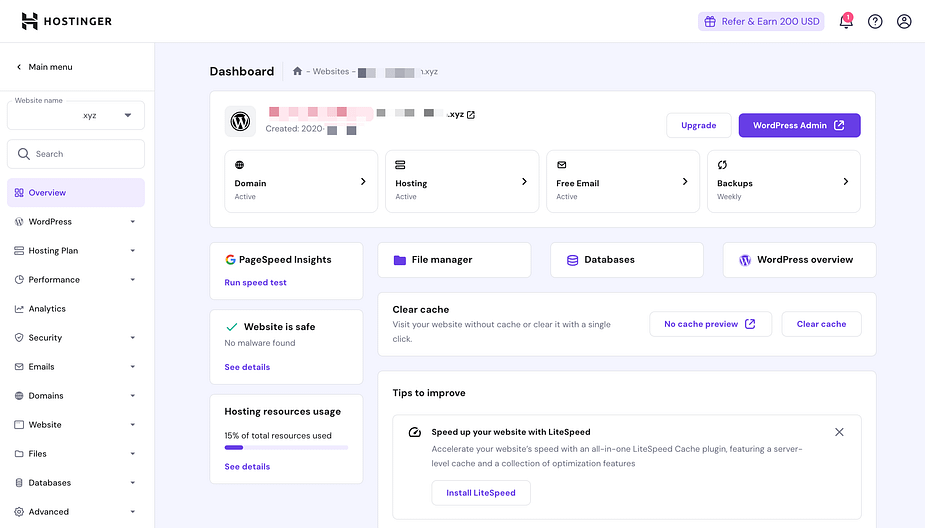This screenshot has width=925, height=528.
Task: Click the help question mark icon
Action: (875, 21)
